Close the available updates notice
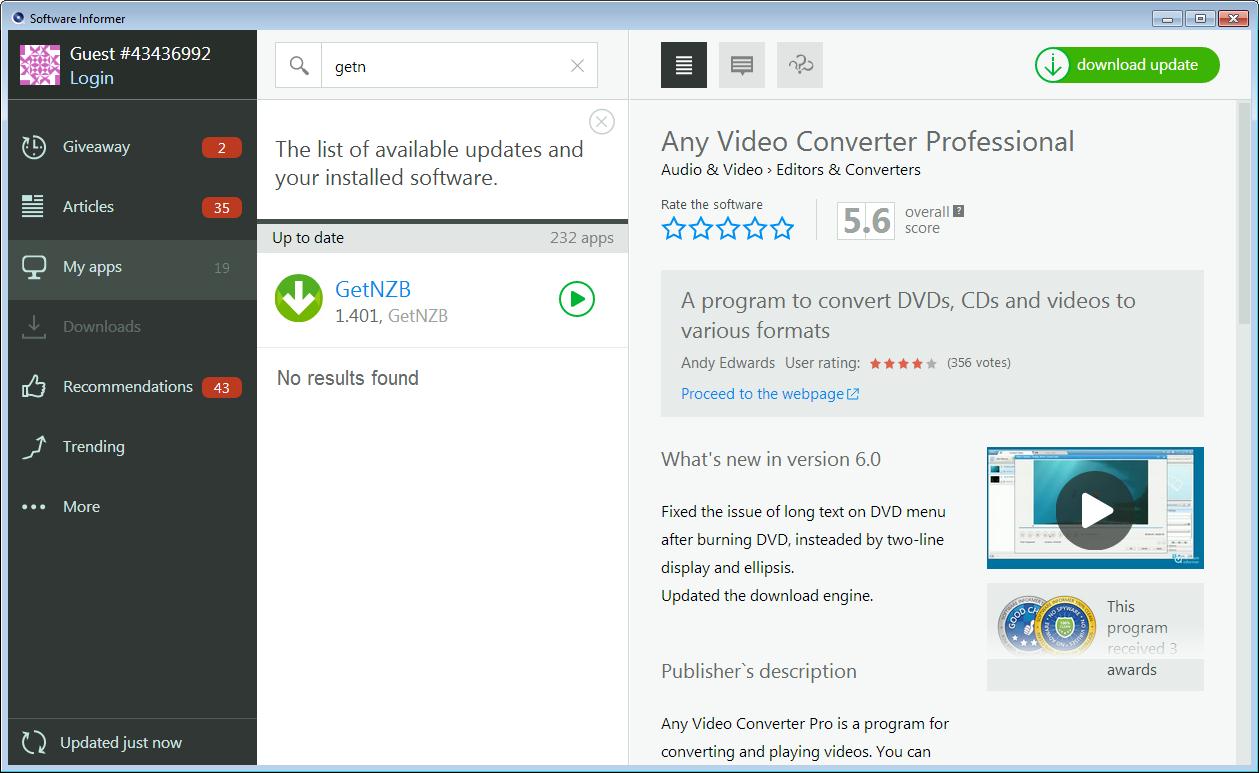This screenshot has height=773, width=1259. click(x=601, y=122)
